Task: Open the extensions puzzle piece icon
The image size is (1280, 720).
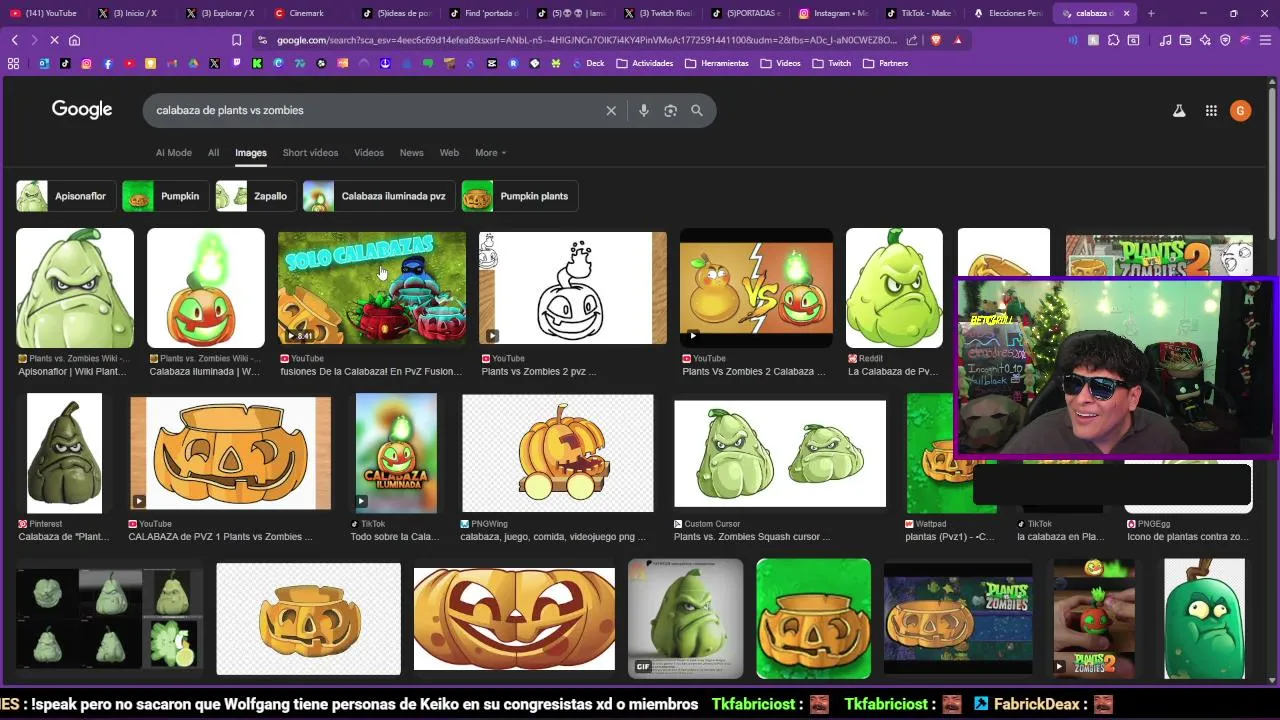Action: pyautogui.click(x=1113, y=40)
